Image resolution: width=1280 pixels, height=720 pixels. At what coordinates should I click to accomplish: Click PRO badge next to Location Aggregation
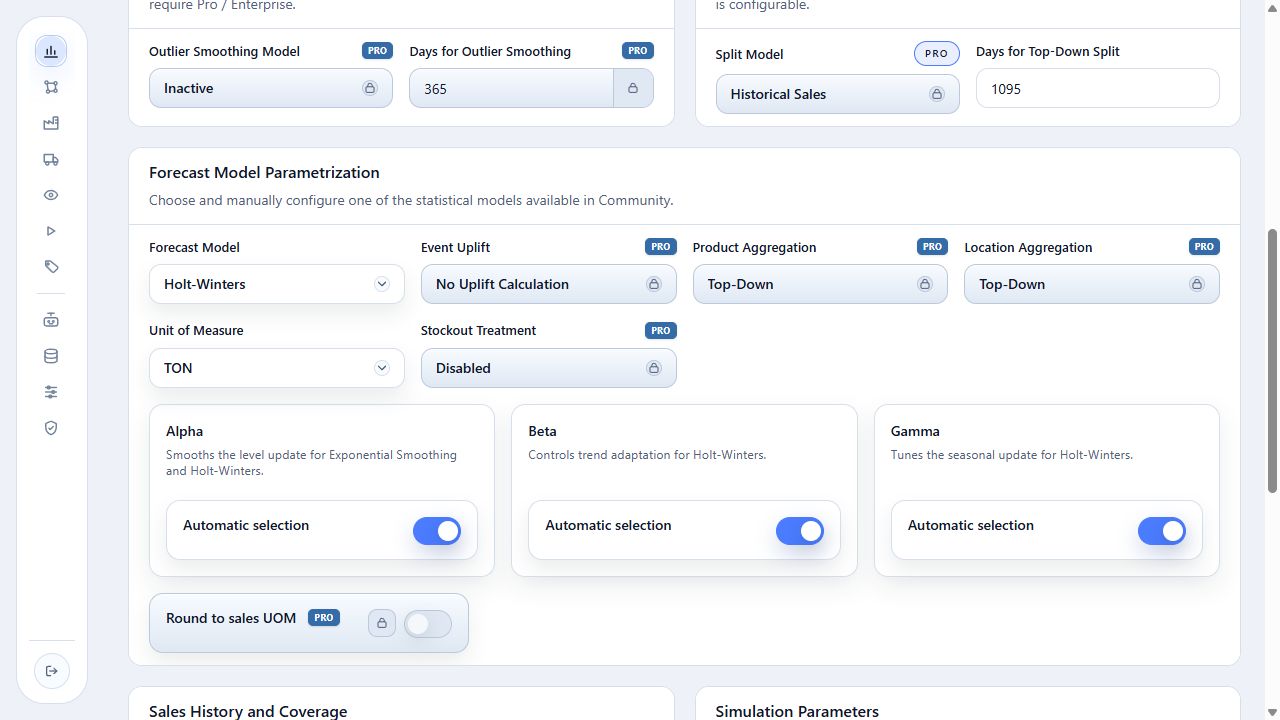pyautogui.click(x=1204, y=246)
